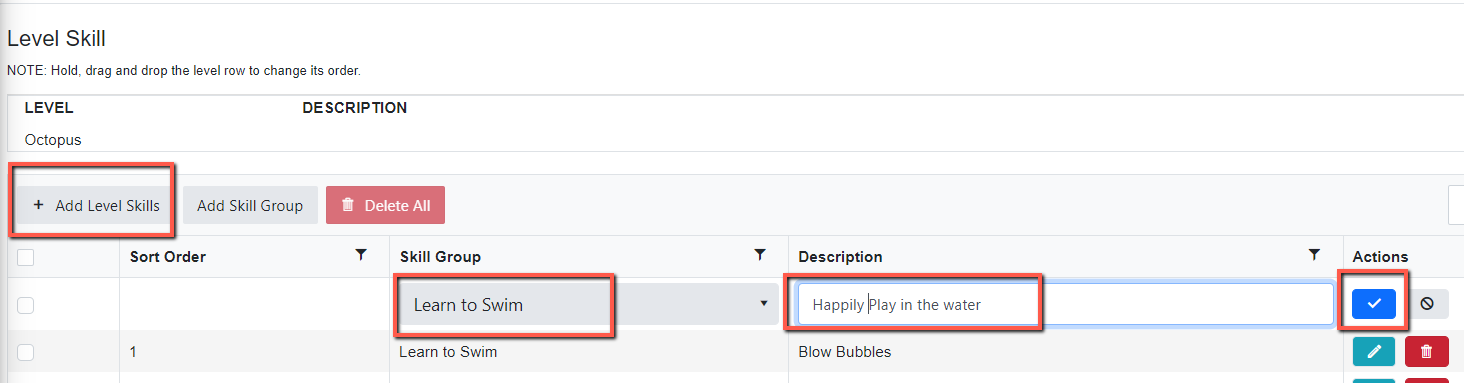The image size is (1464, 383).
Task: Click the Description text input field
Action: (1065, 304)
